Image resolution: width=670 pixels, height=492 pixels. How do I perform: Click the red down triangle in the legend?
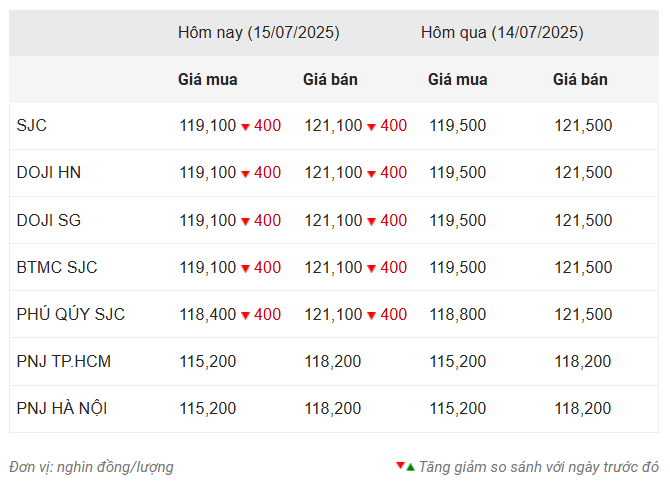tap(400, 465)
